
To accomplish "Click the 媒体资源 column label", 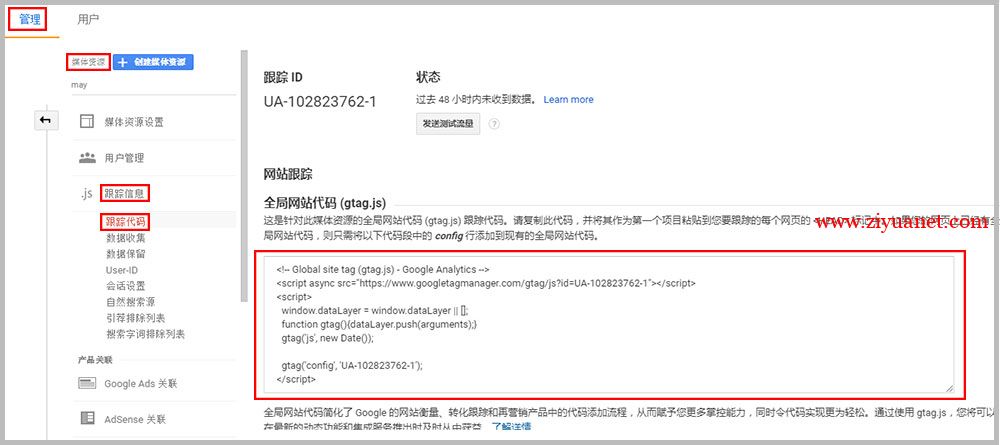I will coord(88,62).
